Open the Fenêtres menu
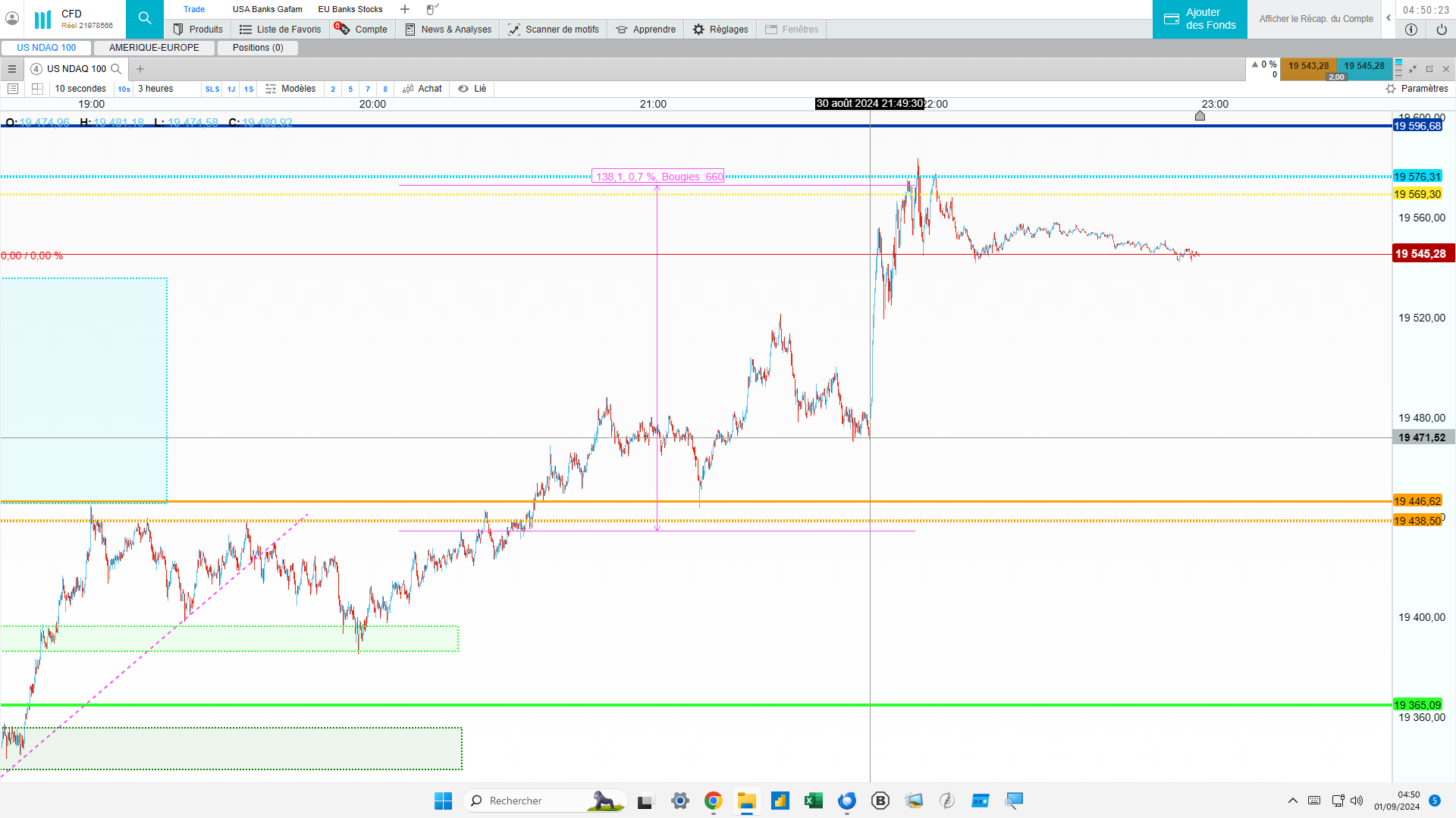 tap(792, 30)
